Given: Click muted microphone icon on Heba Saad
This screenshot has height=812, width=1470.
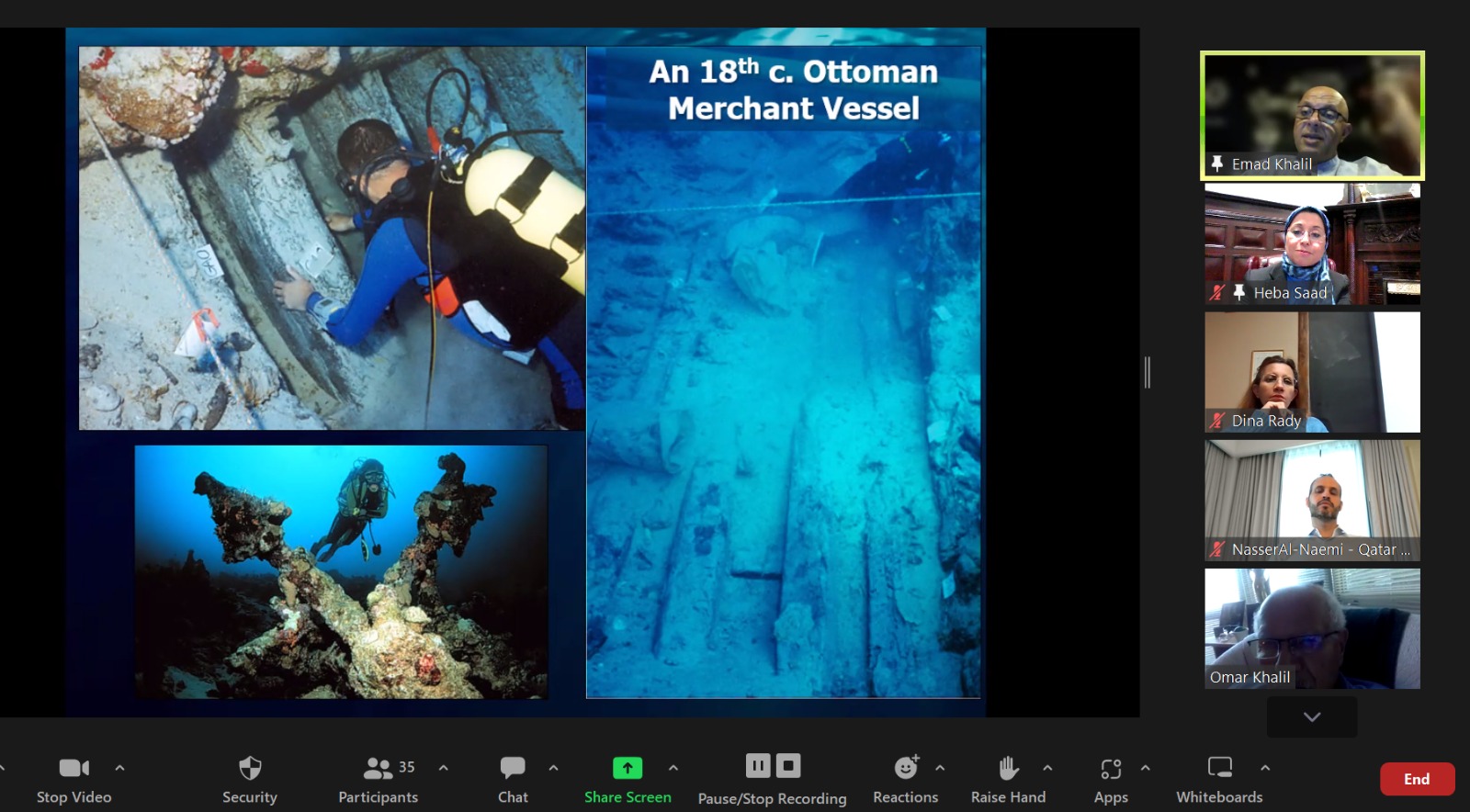Looking at the screenshot, I should point(1217,292).
